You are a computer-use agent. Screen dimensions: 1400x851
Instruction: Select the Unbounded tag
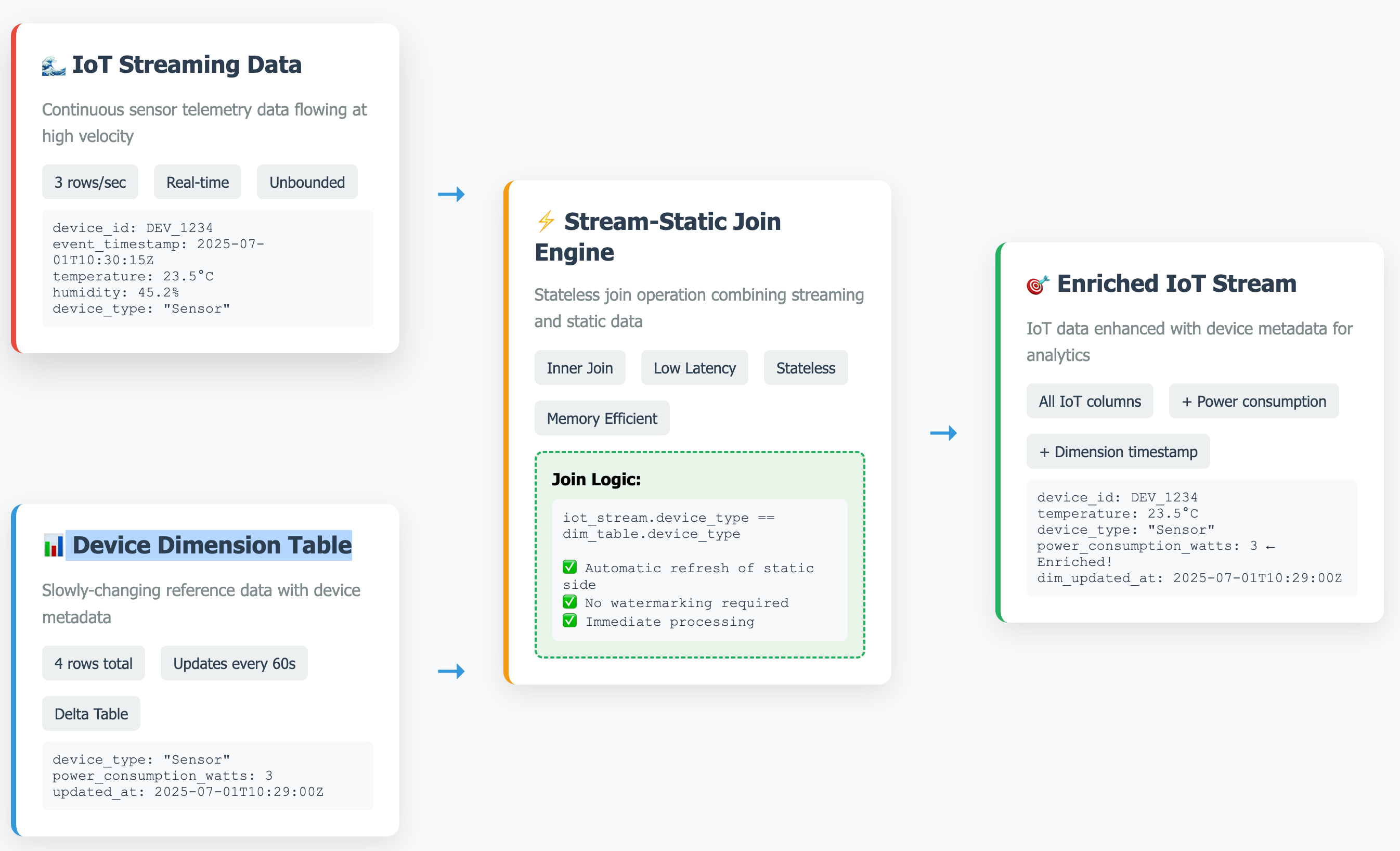point(307,183)
